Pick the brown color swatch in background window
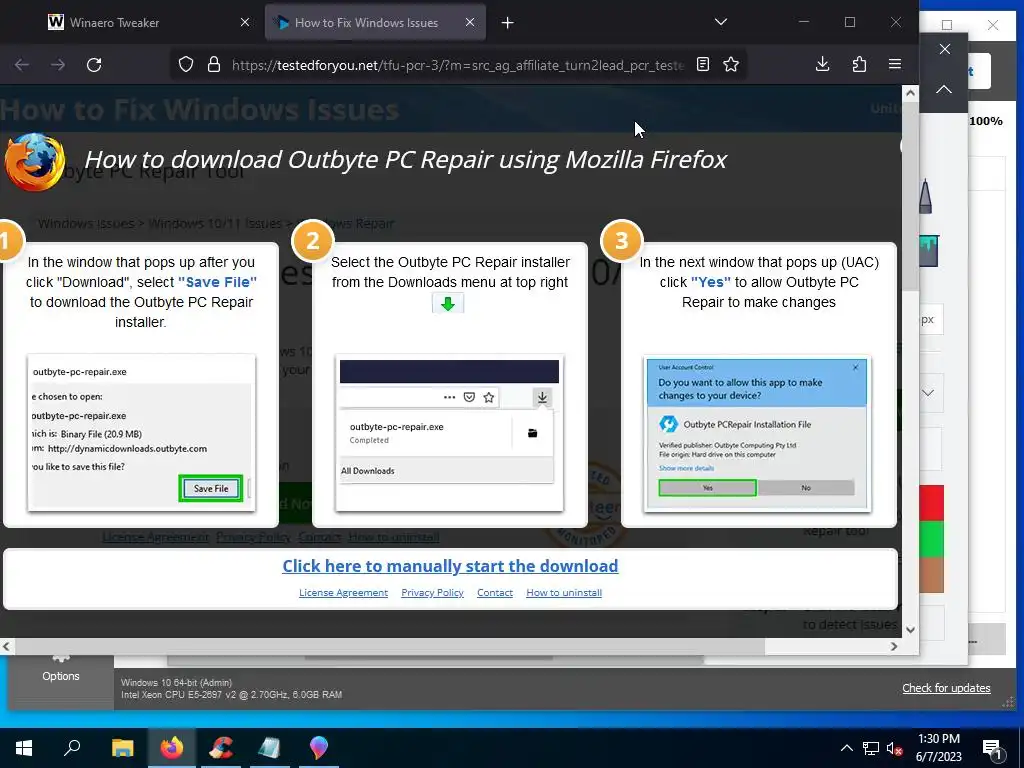Screen dimensions: 1024x768 [x=931, y=575]
